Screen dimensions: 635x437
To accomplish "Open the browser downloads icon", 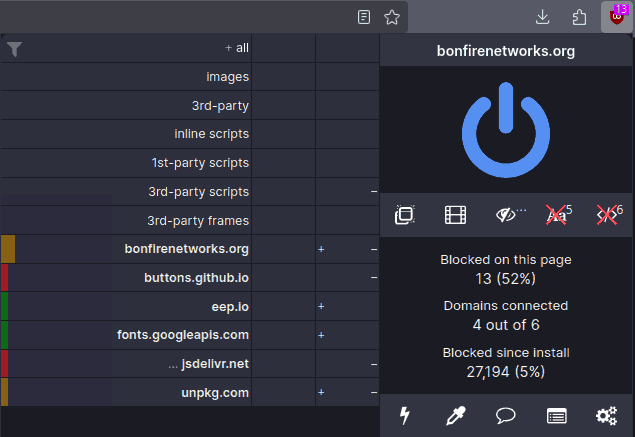I will click(542, 17).
